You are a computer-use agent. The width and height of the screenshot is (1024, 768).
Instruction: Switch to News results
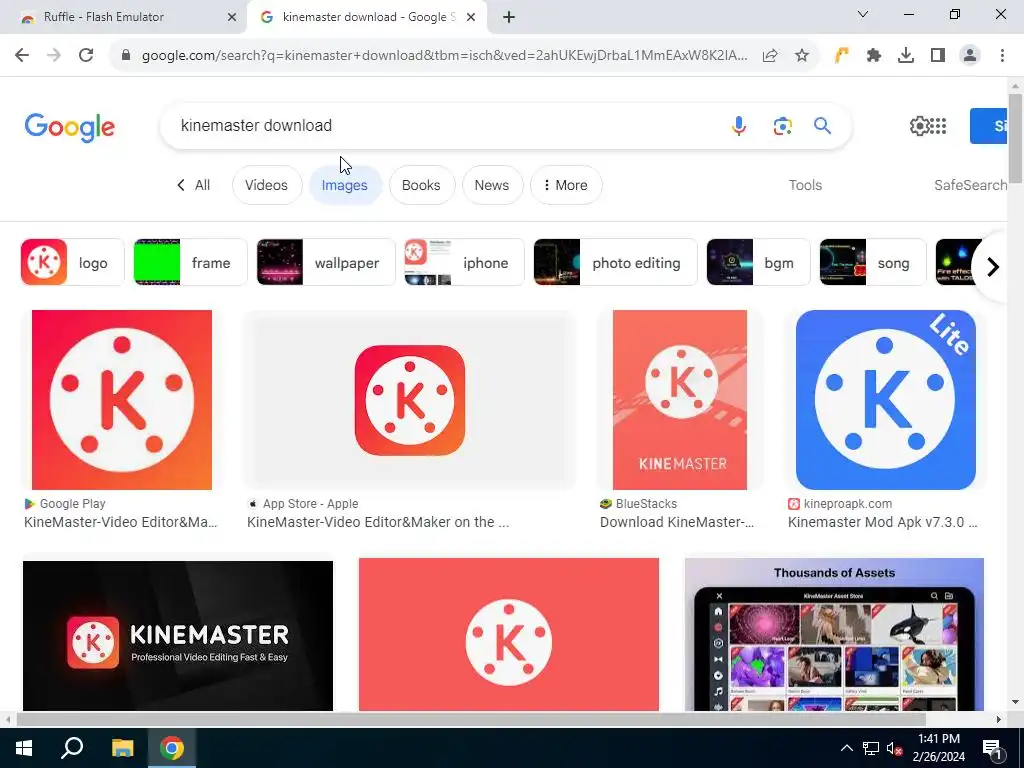(492, 185)
